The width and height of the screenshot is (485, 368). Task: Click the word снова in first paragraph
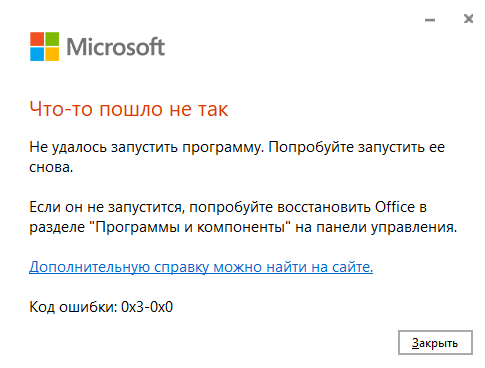click(x=51, y=167)
